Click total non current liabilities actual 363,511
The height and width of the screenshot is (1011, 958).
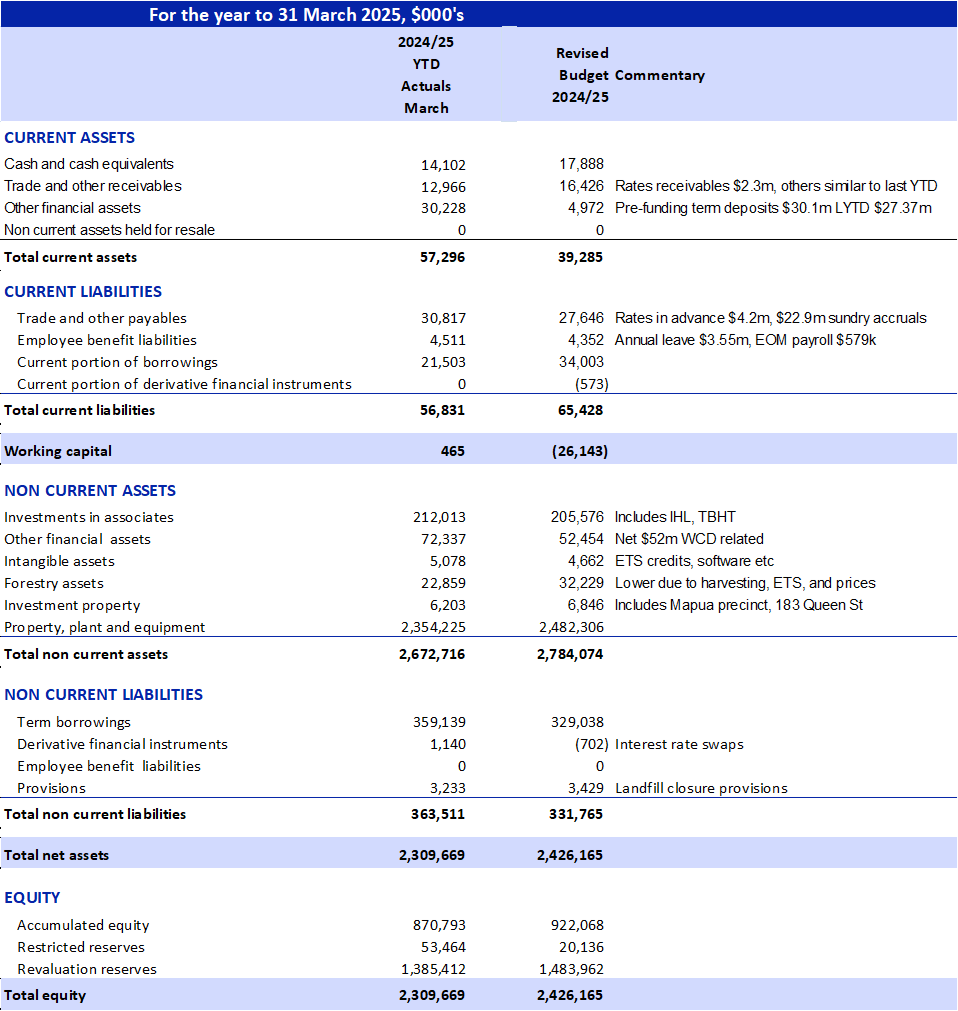438,814
